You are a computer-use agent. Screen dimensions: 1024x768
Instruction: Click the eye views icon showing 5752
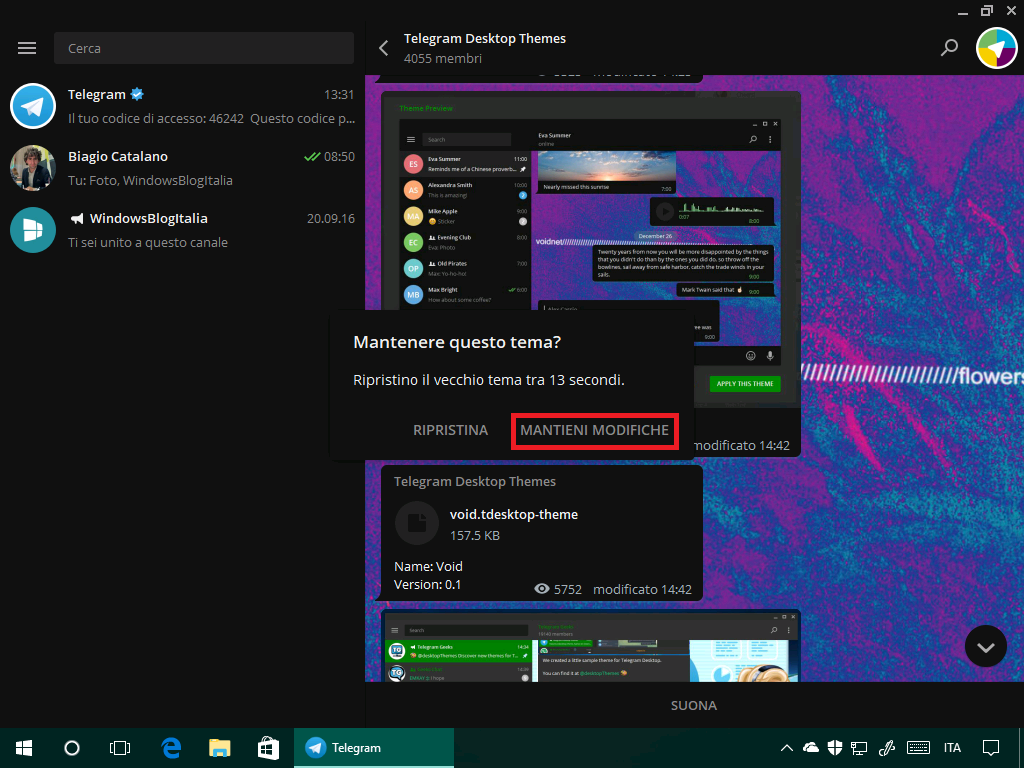[541, 588]
